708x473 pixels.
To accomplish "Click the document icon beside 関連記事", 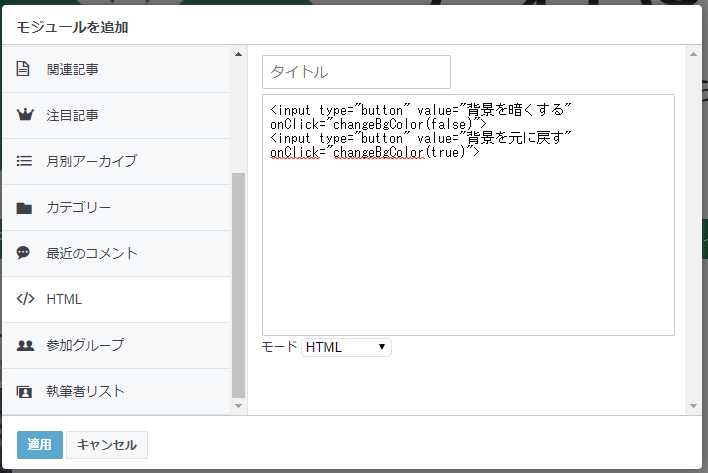I will (x=23, y=69).
